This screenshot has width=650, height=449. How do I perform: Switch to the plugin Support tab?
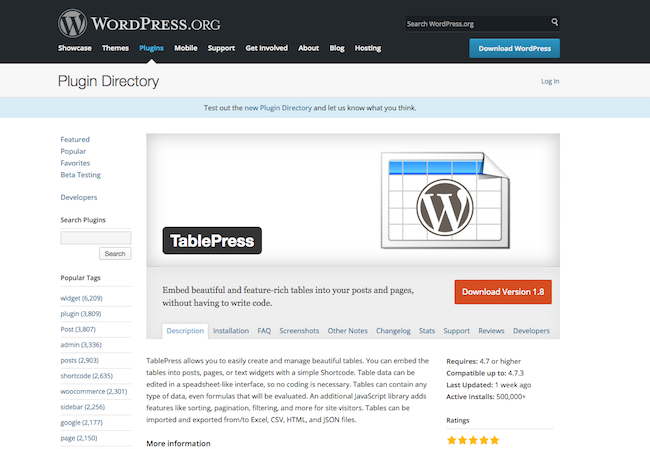(457, 331)
